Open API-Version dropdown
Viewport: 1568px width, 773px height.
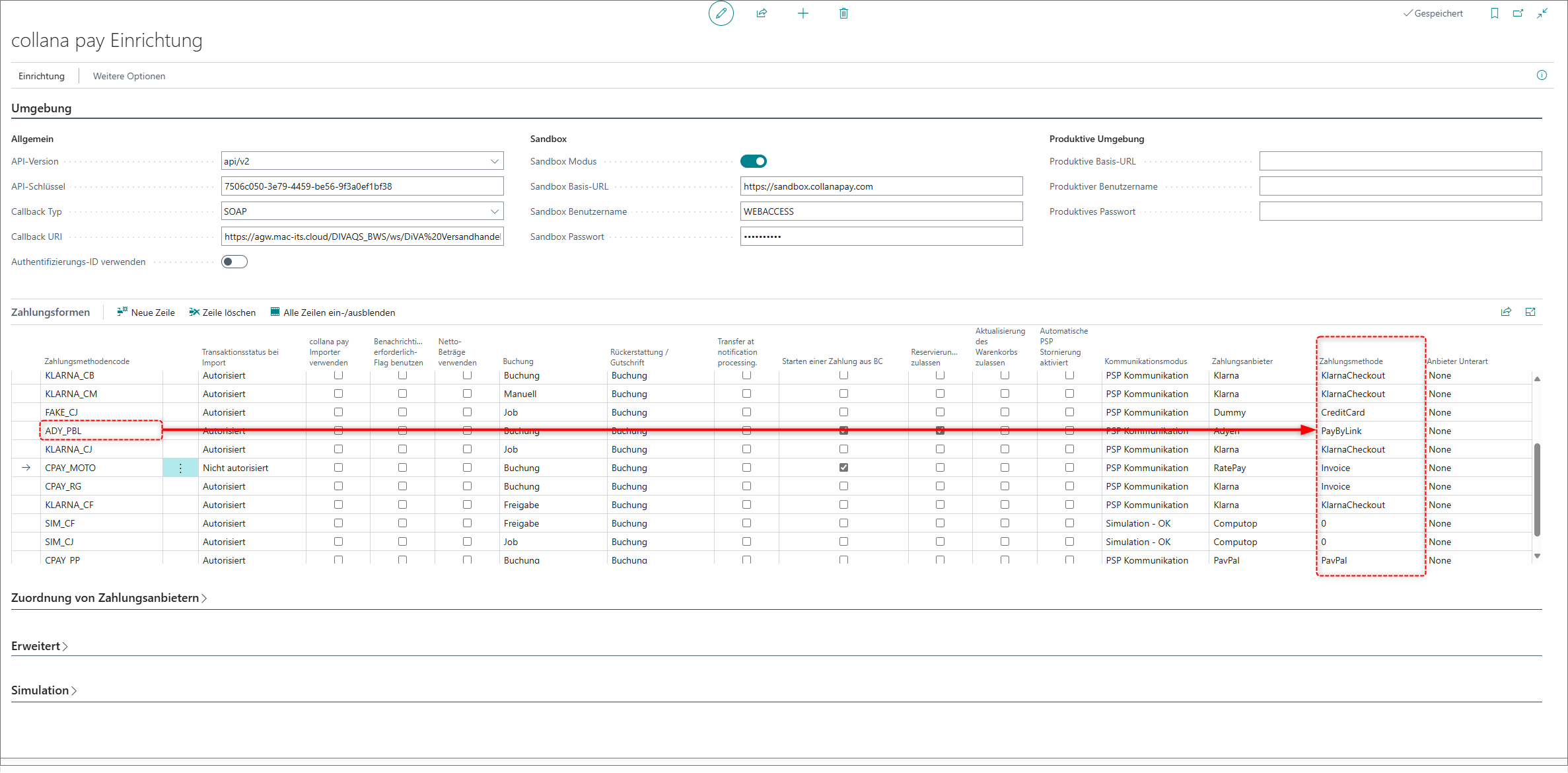click(x=495, y=161)
